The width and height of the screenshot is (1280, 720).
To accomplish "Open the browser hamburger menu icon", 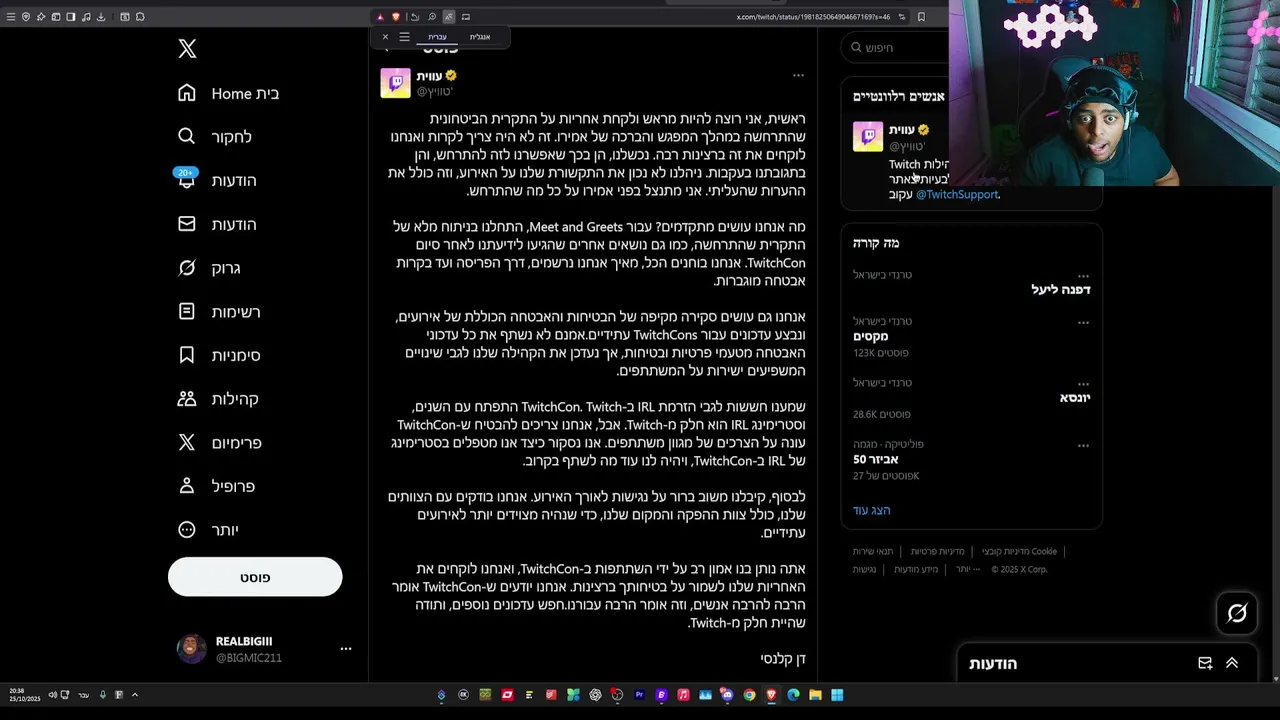I will click(x=11, y=17).
